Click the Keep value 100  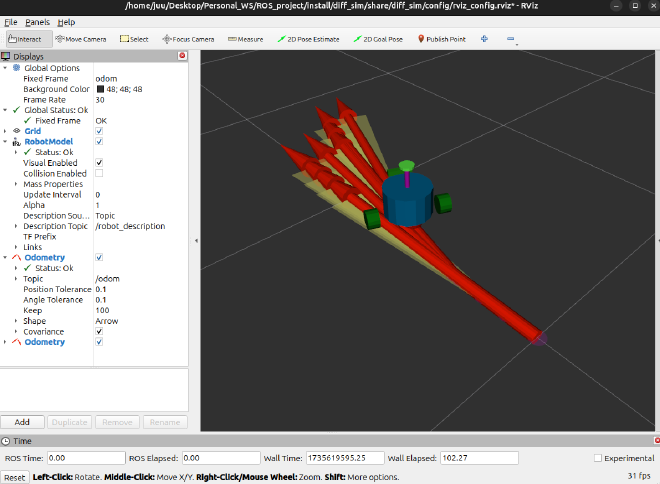[x=102, y=310]
